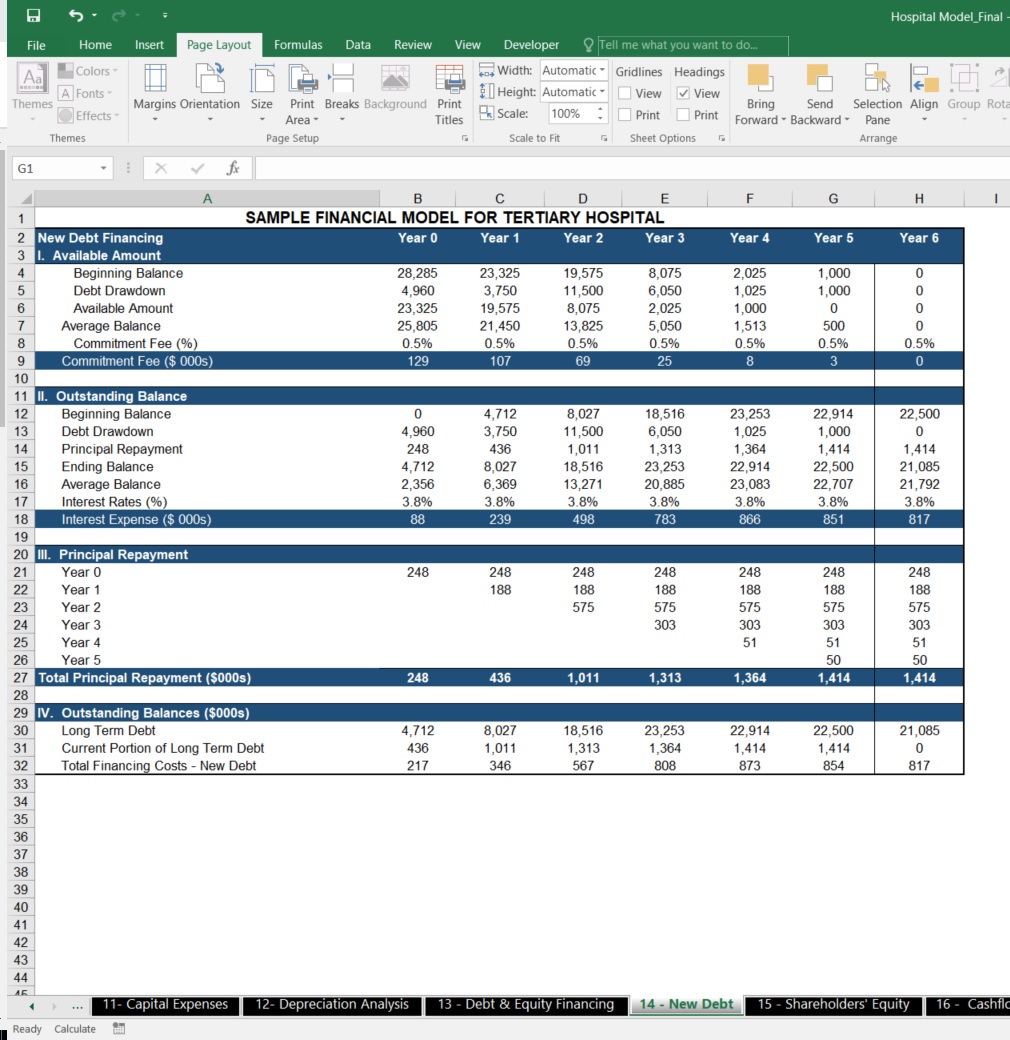Open the Page Setup dialog launcher
This screenshot has height=1040, width=1010.
[465, 138]
